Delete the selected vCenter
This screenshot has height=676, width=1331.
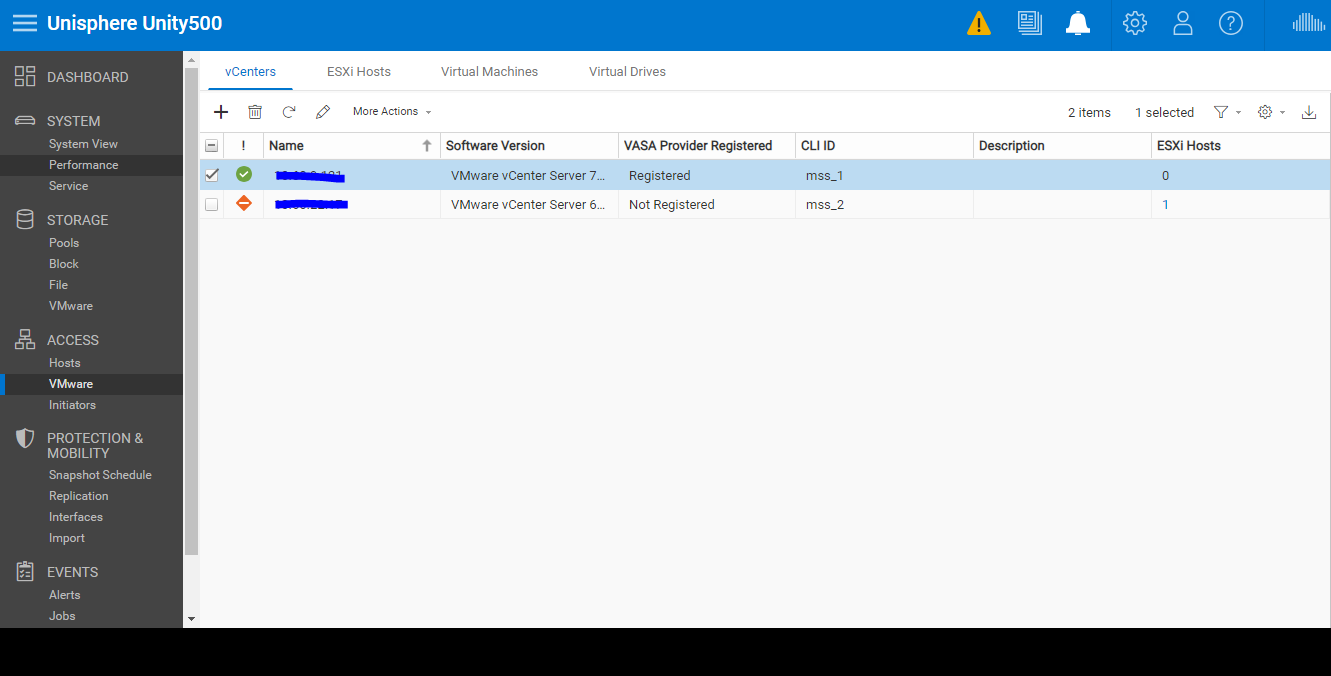pyautogui.click(x=255, y=111)
